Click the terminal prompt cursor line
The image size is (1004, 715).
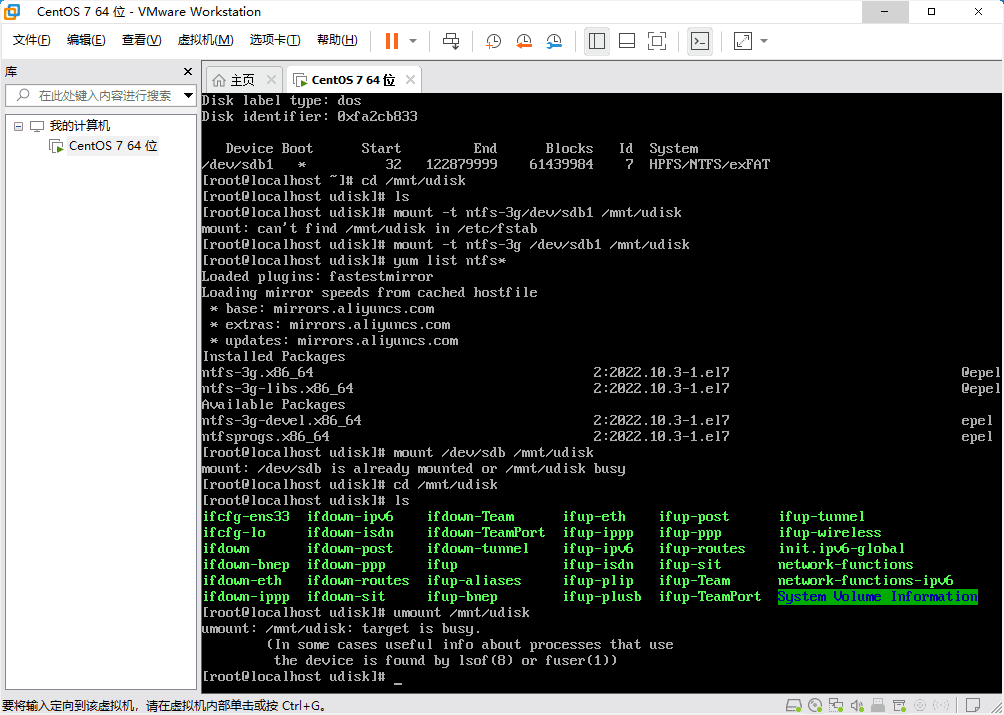point(302,677)
